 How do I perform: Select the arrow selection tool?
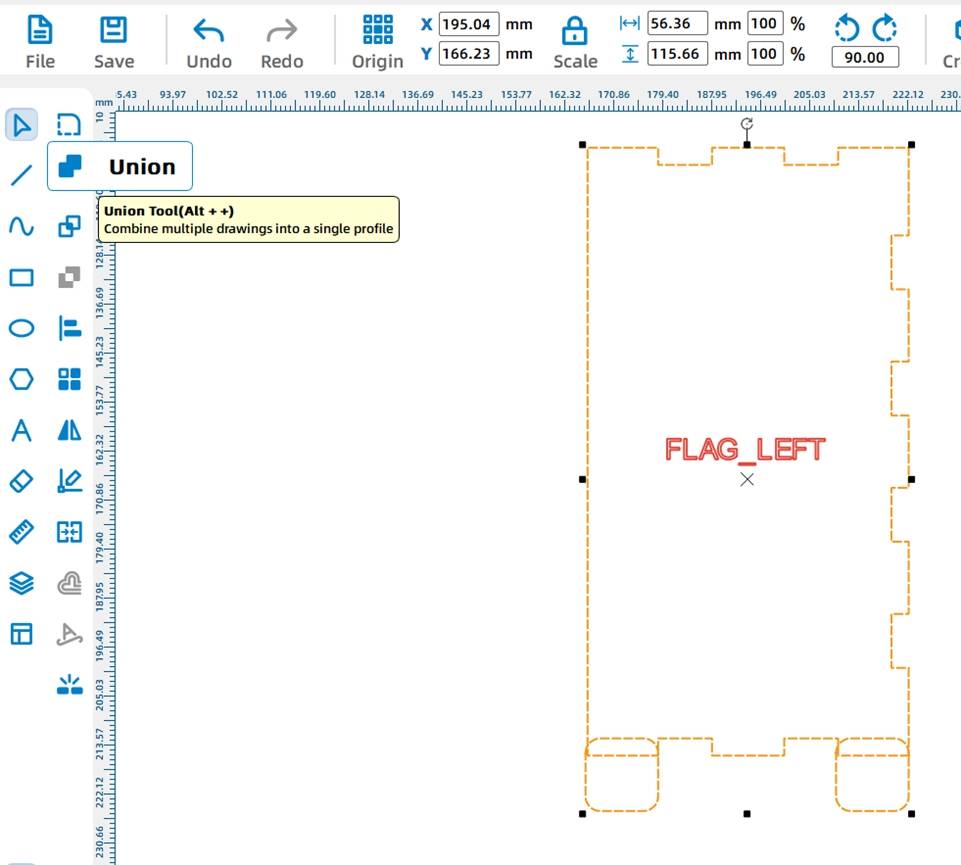(x=22, y=125)
